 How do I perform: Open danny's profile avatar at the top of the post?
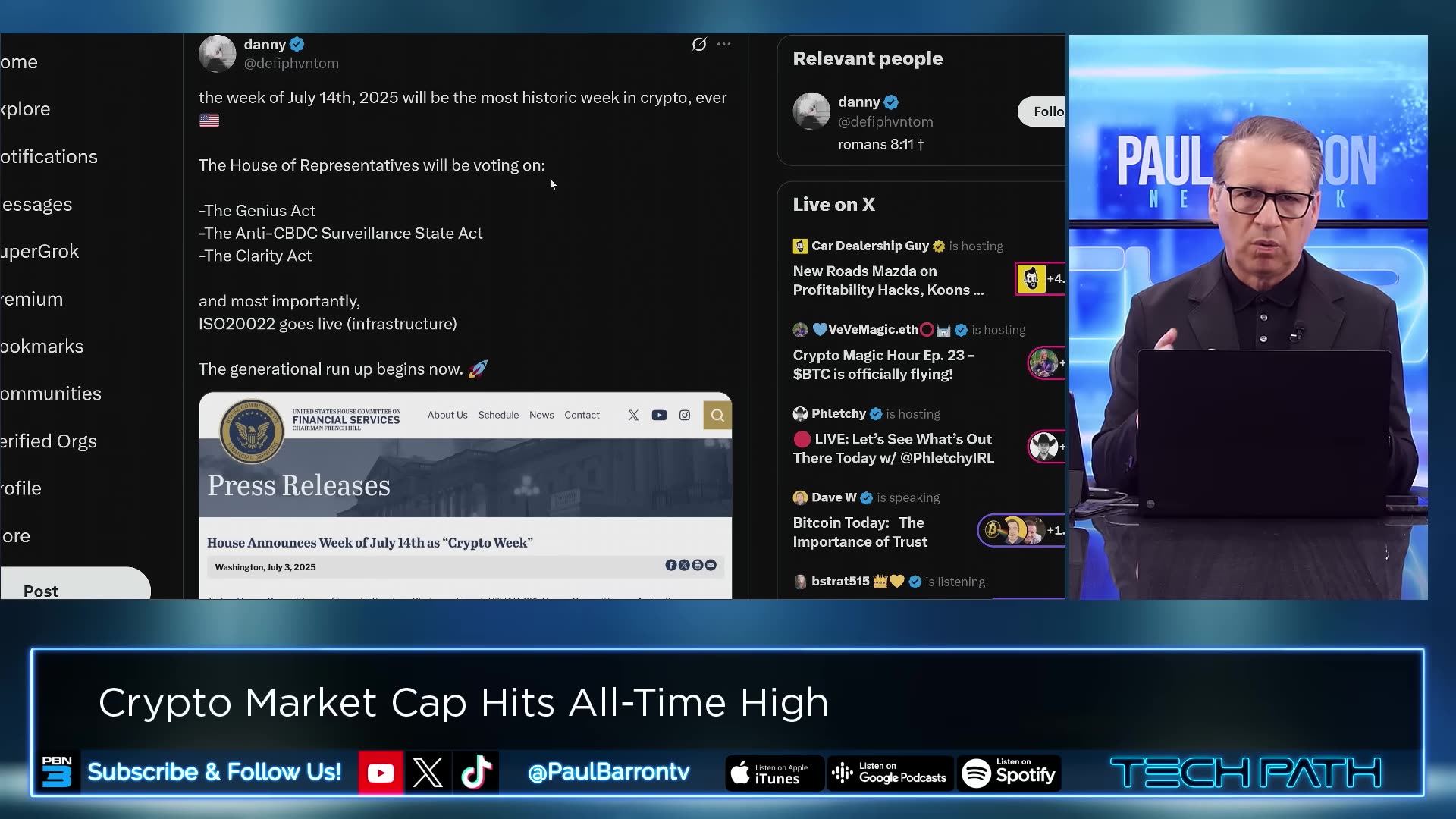pyautogui.click(x=217, y=54)
